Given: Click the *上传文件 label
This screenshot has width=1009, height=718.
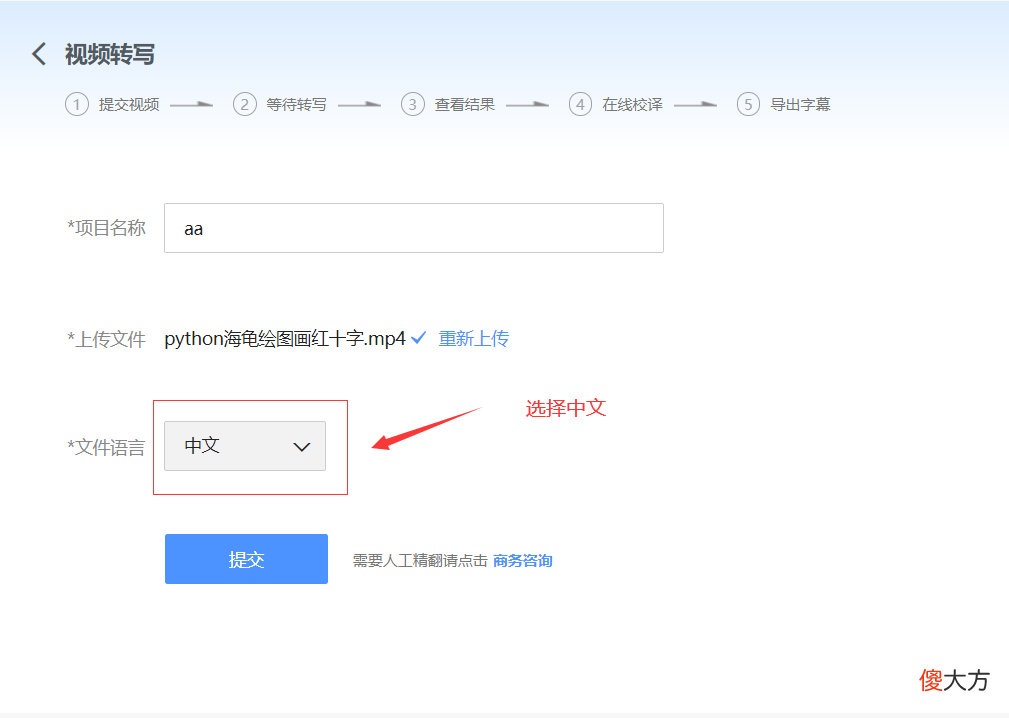Looking at the screenshot, I should [106, 339].
